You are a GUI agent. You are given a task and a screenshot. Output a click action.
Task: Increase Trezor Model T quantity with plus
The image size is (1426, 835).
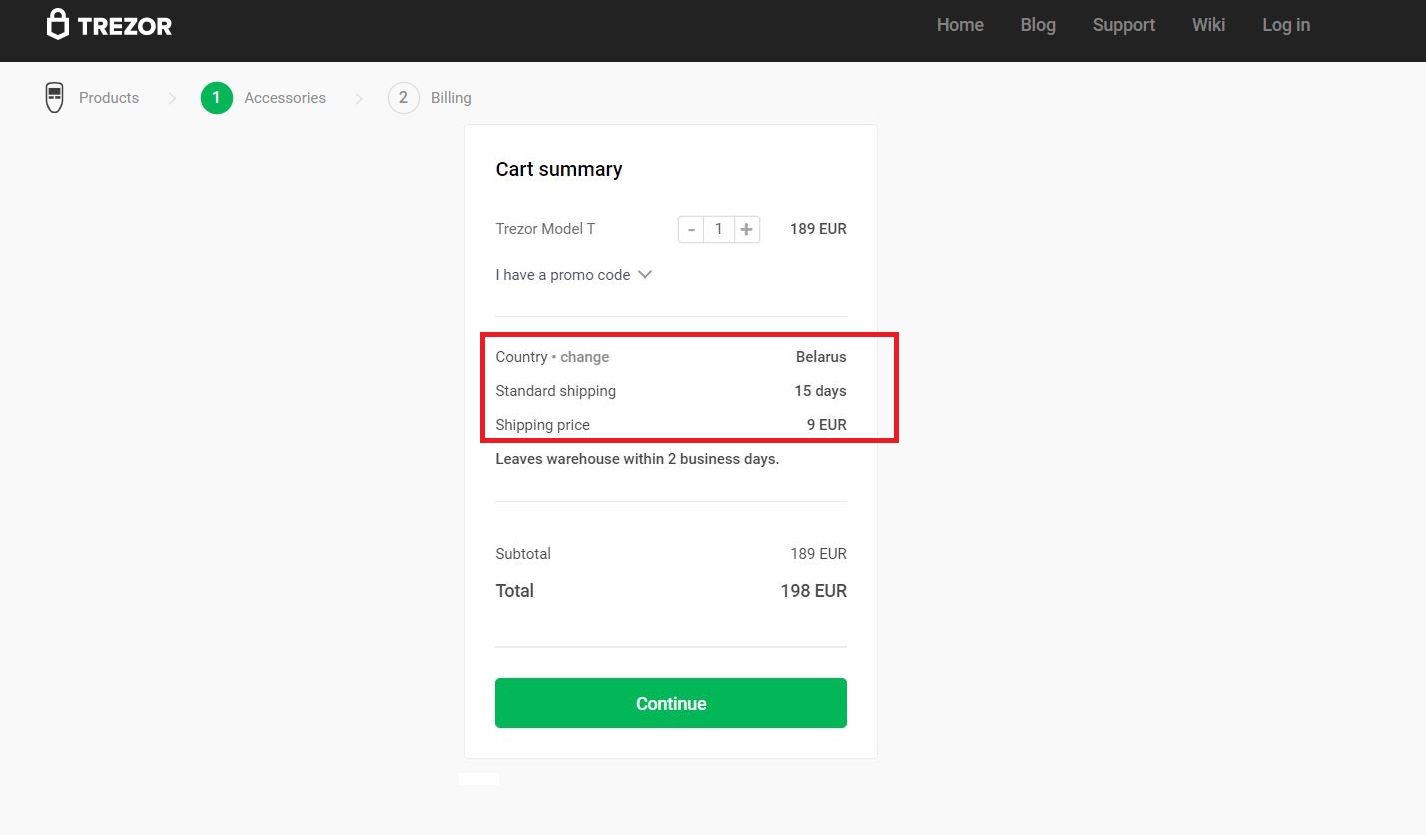coord(746,230)
